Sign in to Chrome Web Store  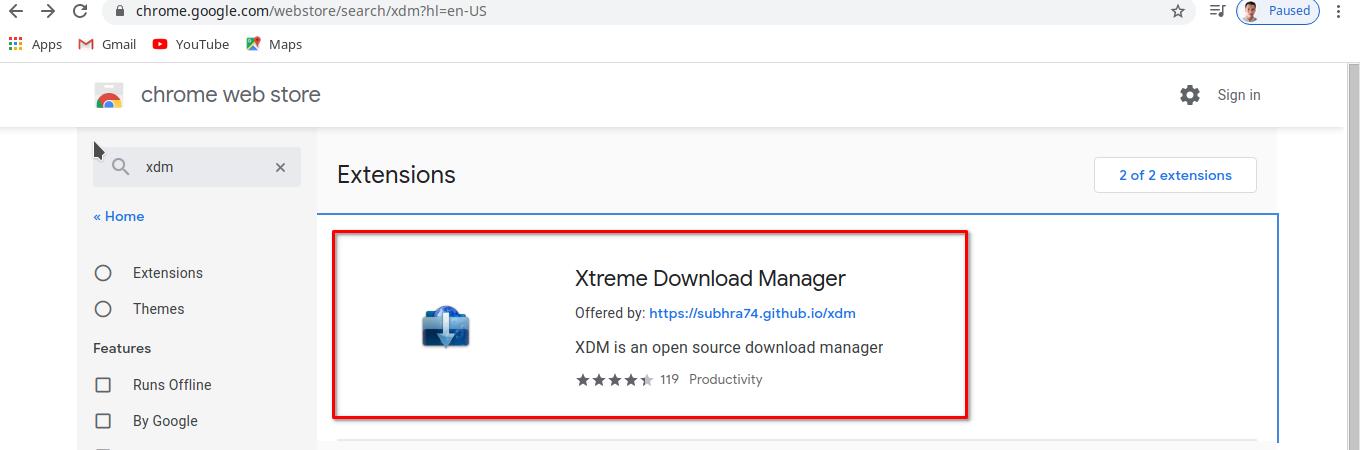tap(1239, 95)
